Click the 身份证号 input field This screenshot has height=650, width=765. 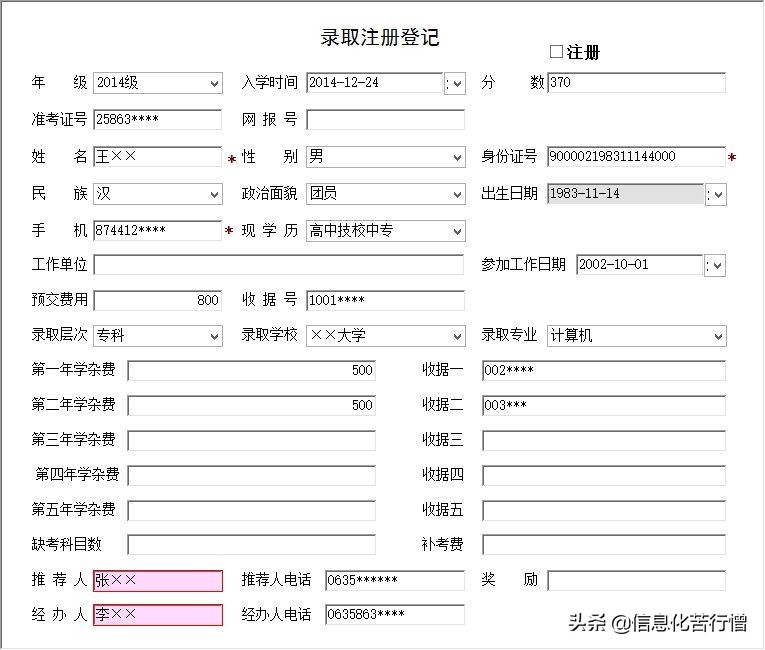[x=637, y=157]
